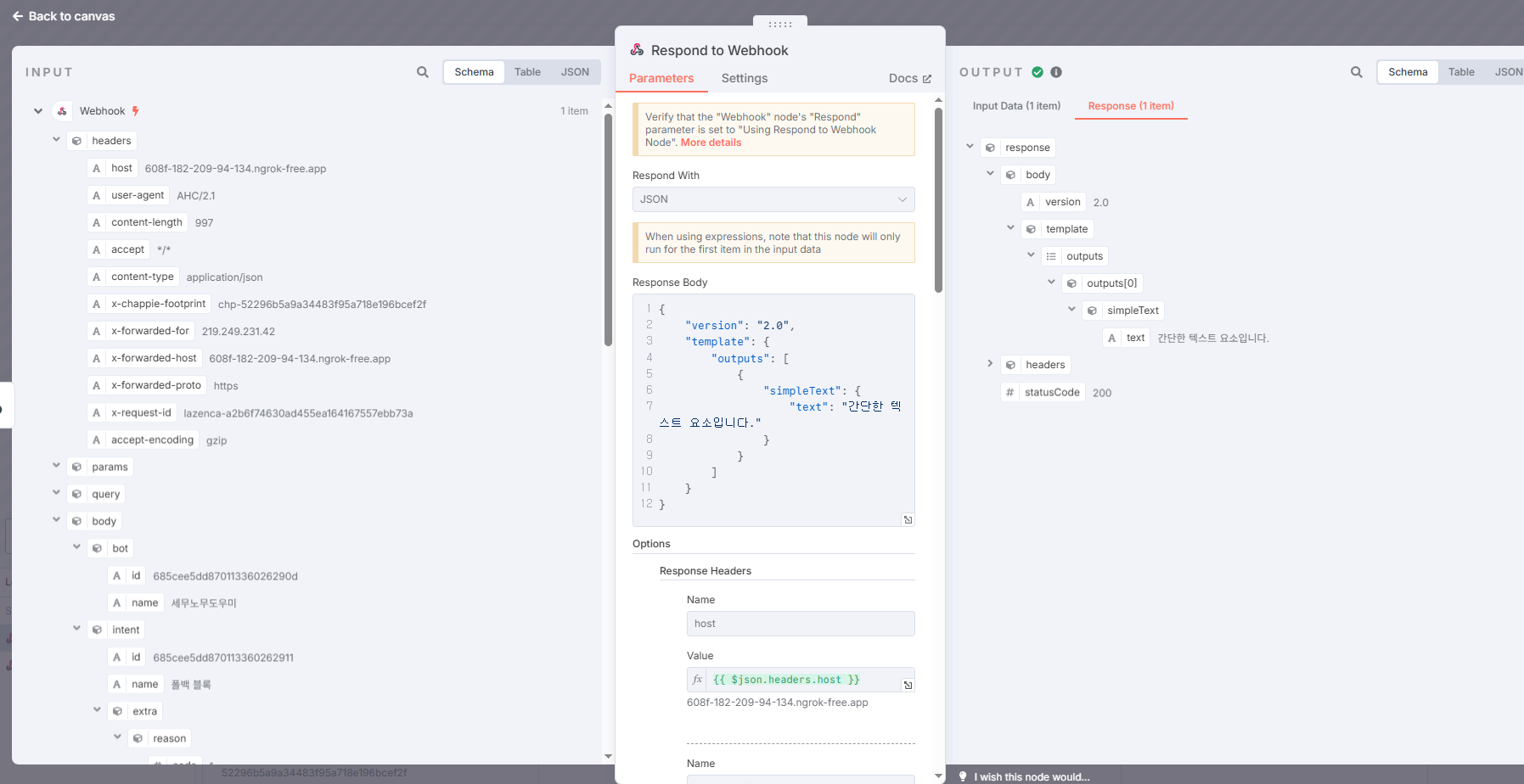
Task: Collapse the Webhook node tree
Action: tap(38, 111)
